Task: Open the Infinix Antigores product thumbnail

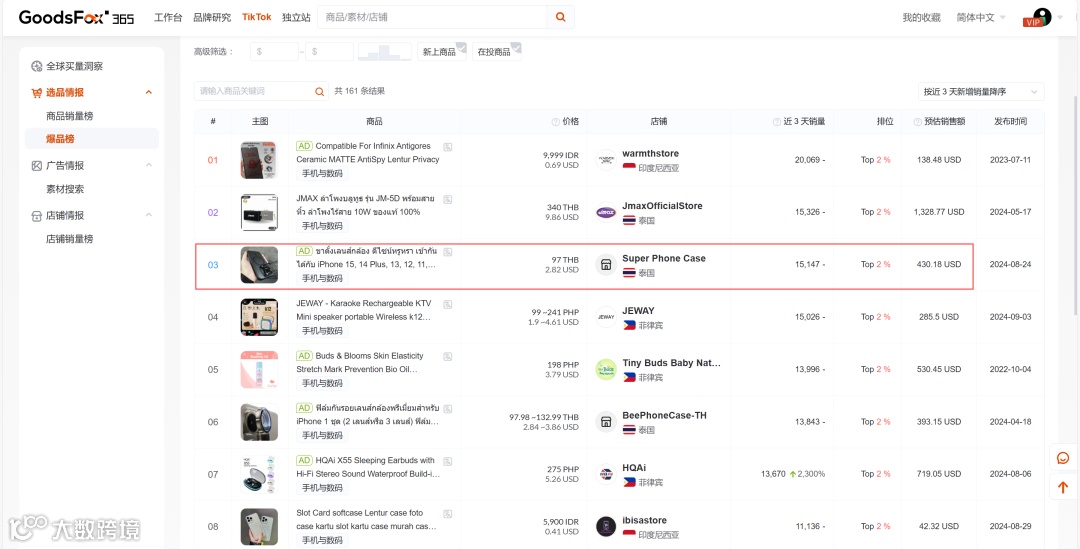Action: click(259, 160)
